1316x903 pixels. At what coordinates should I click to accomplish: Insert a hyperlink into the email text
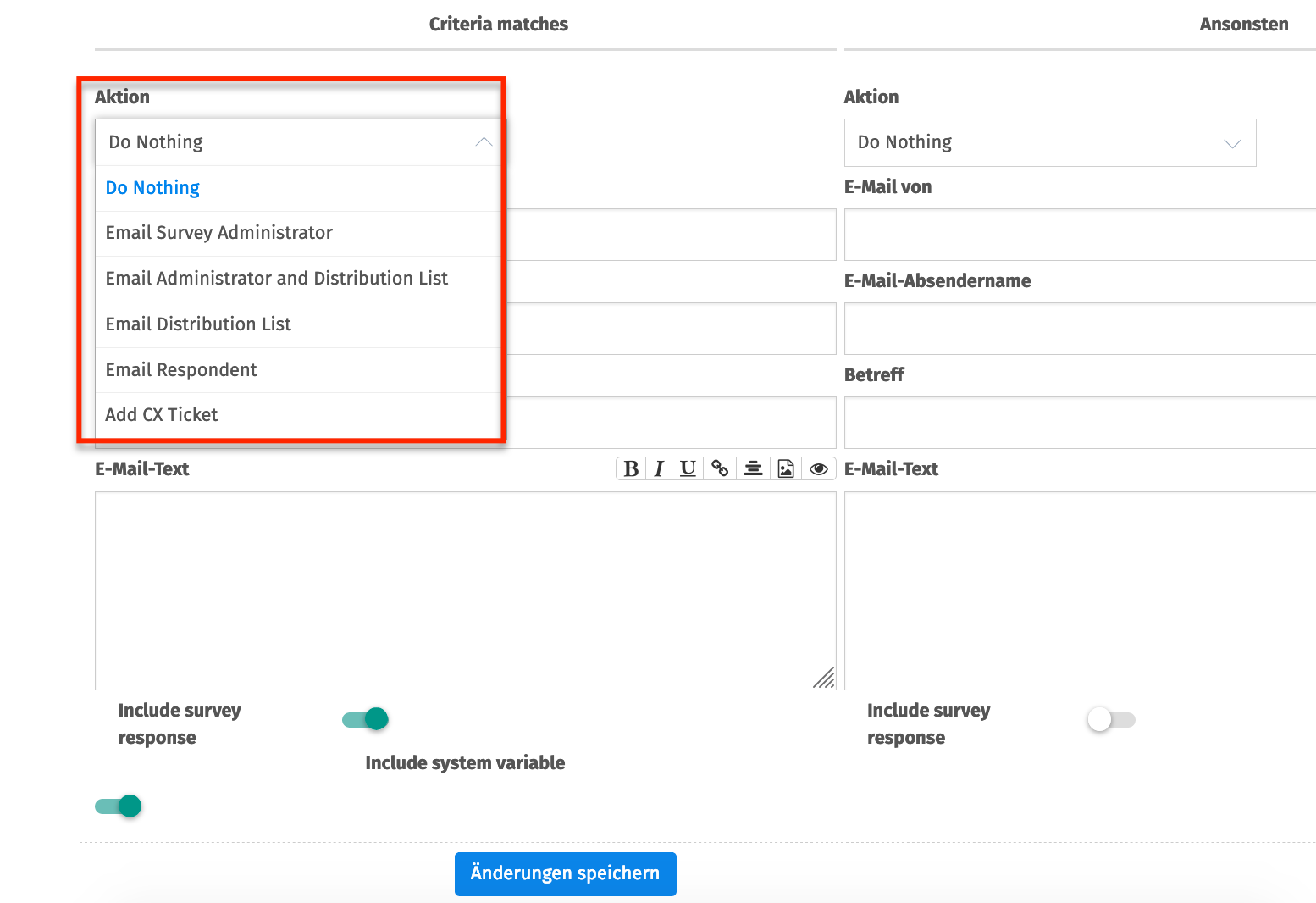pyautogui.click(x=720, y=468)
